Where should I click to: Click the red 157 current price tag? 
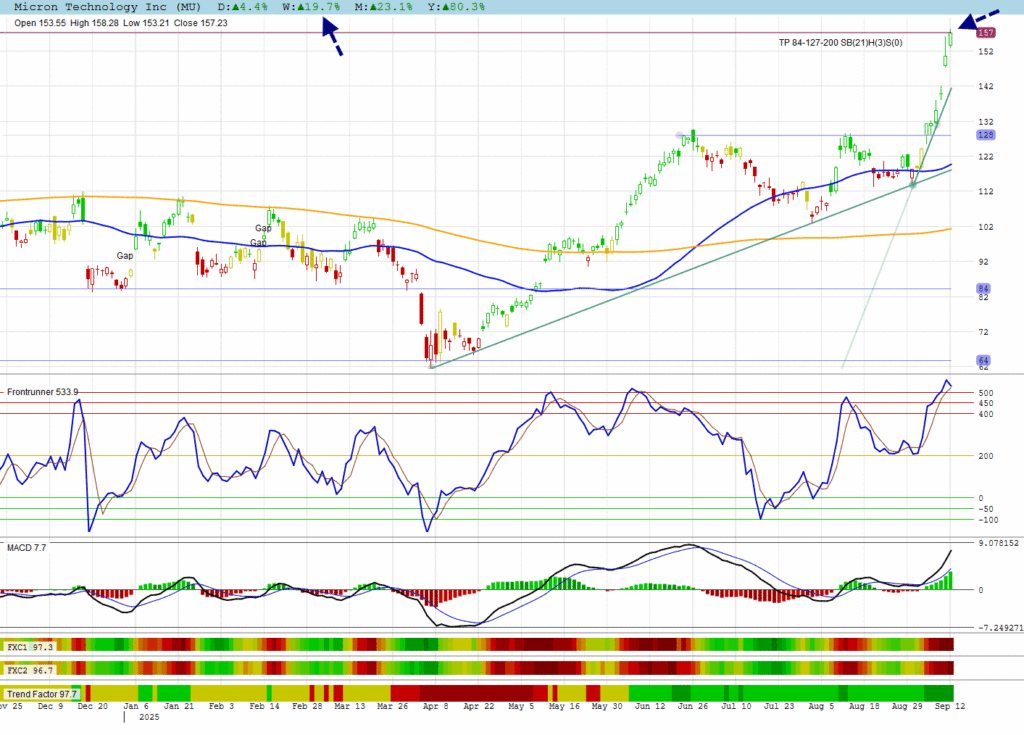[985, 33]
